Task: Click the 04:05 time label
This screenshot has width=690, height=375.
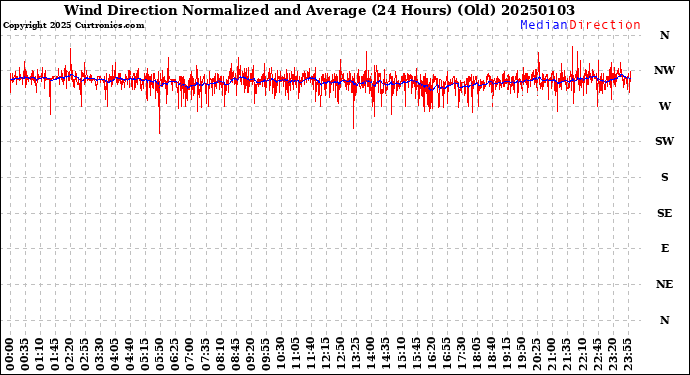Action: (x=115, y=354)
